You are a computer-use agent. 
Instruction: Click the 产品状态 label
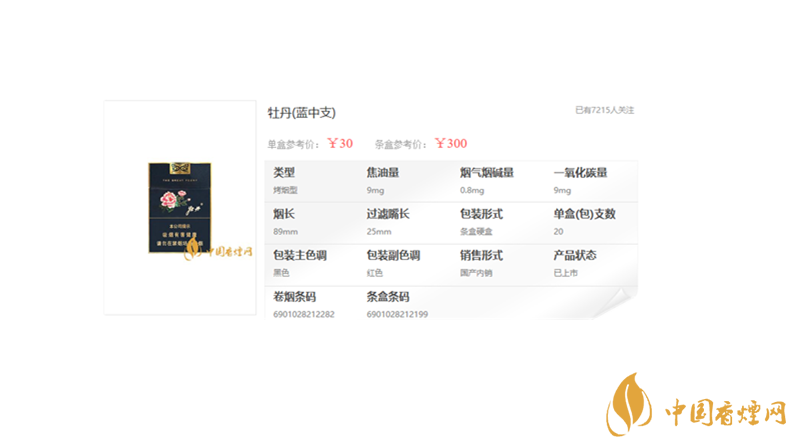[574, 256]
